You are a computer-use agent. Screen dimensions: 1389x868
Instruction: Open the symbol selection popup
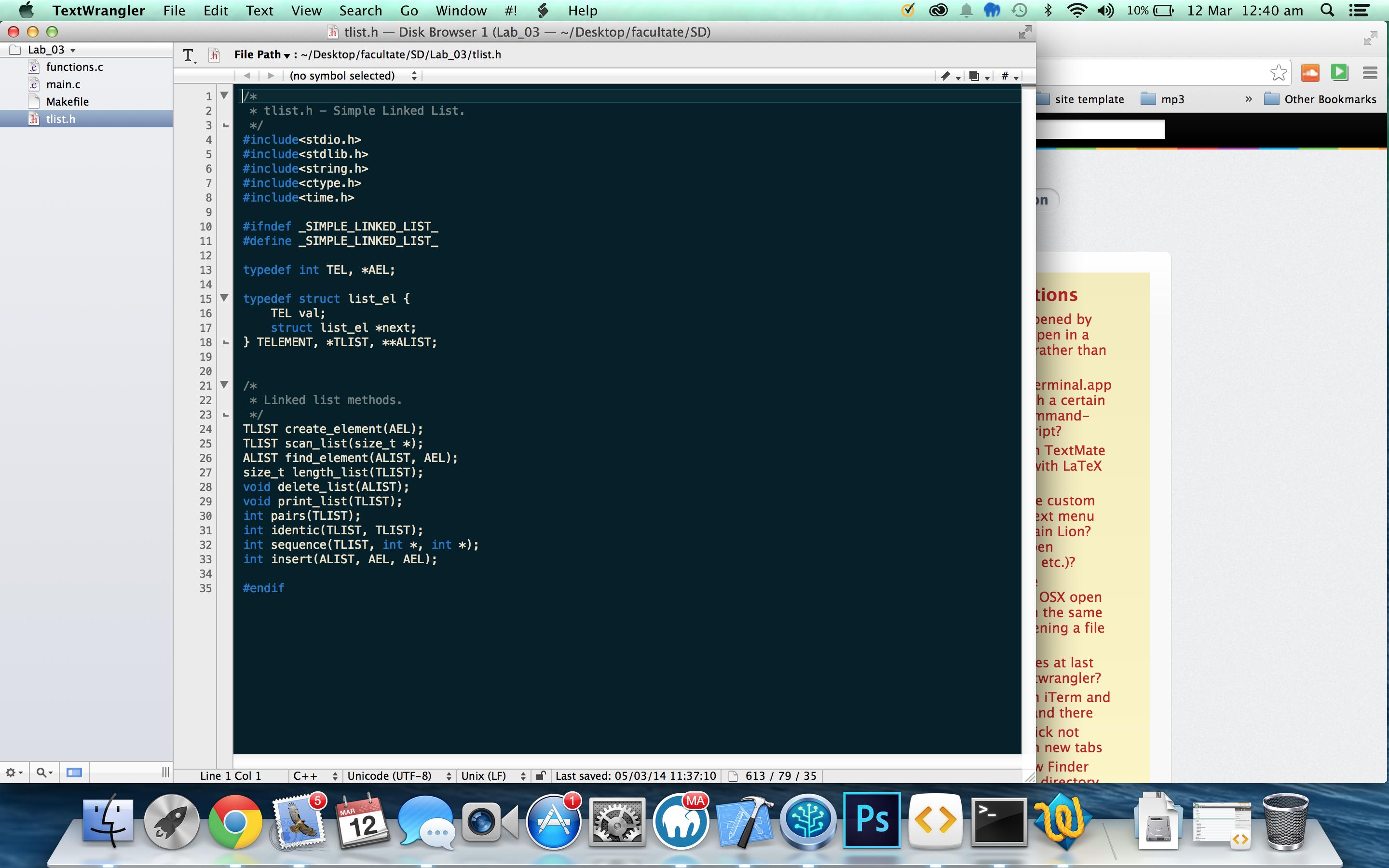[353, 76]
